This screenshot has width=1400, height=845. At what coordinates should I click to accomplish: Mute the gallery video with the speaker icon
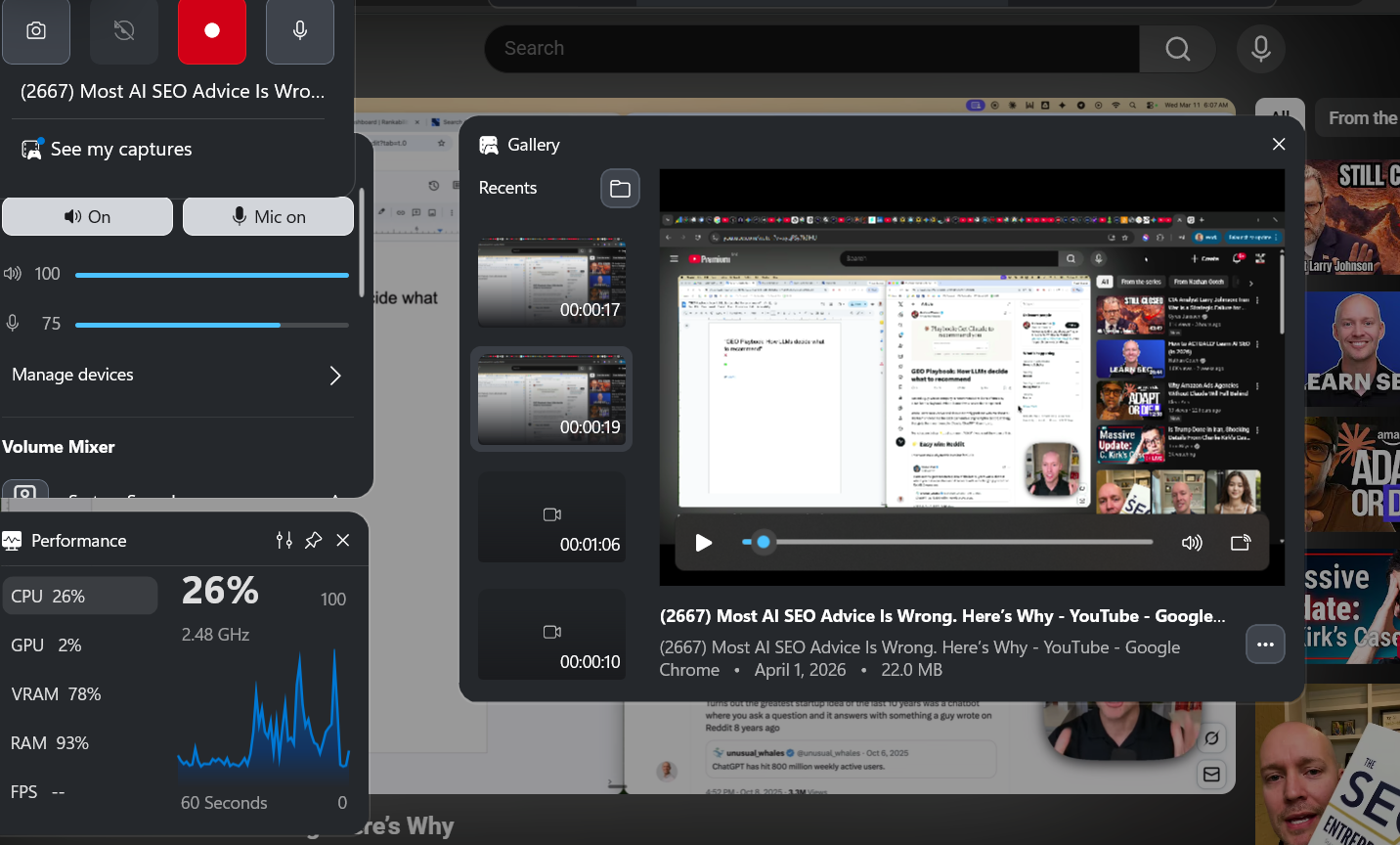click(1192, 541)
